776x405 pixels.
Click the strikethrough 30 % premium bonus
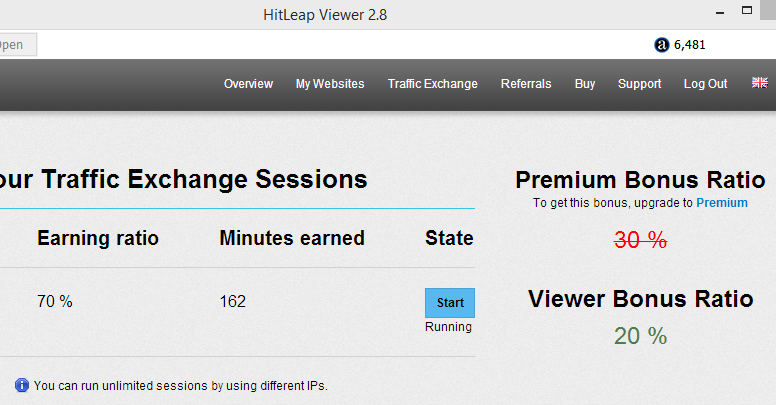click(x=640, y=240)
